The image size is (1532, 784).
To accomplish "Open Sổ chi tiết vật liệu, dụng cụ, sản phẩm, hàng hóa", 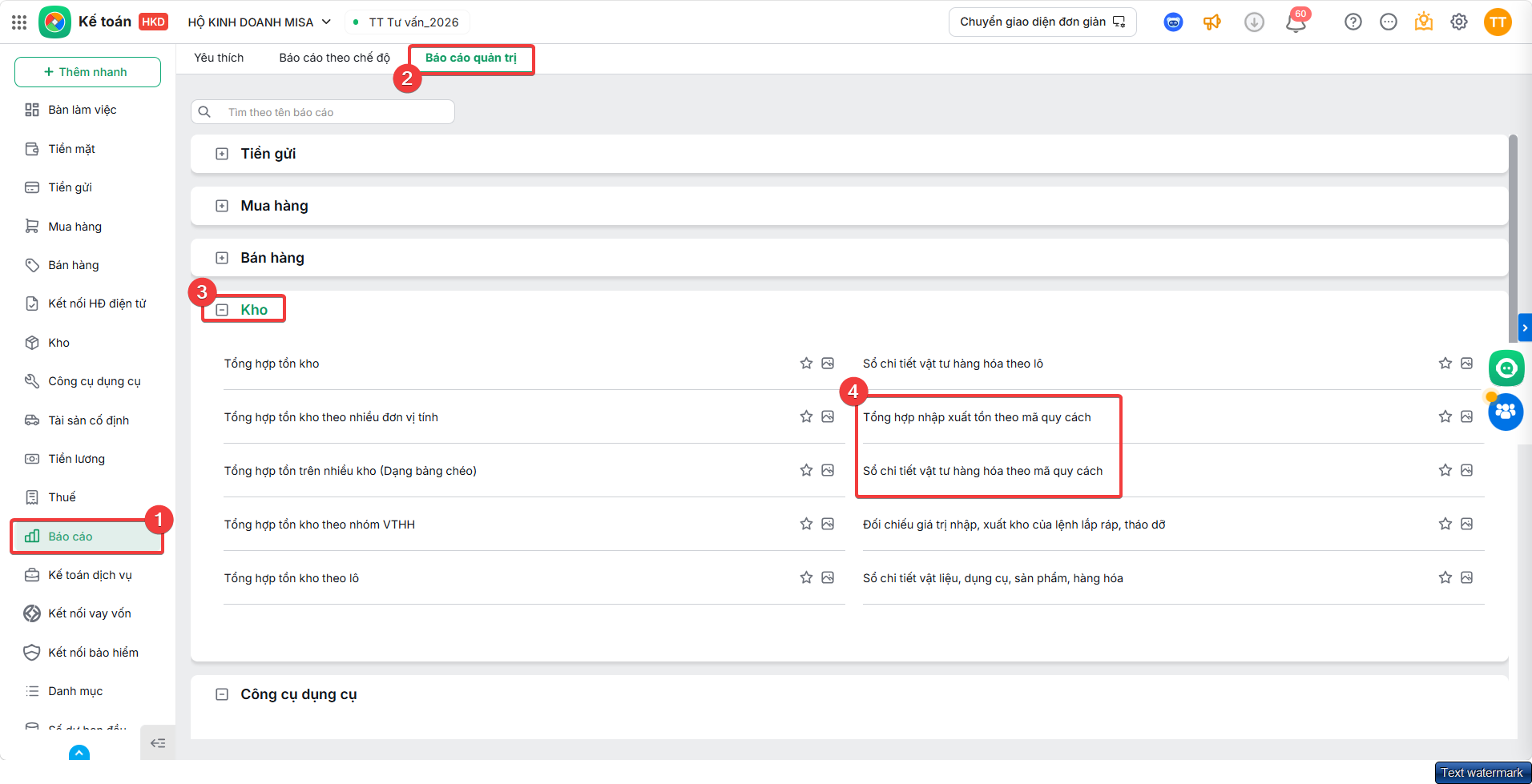I will pos(993,578).
